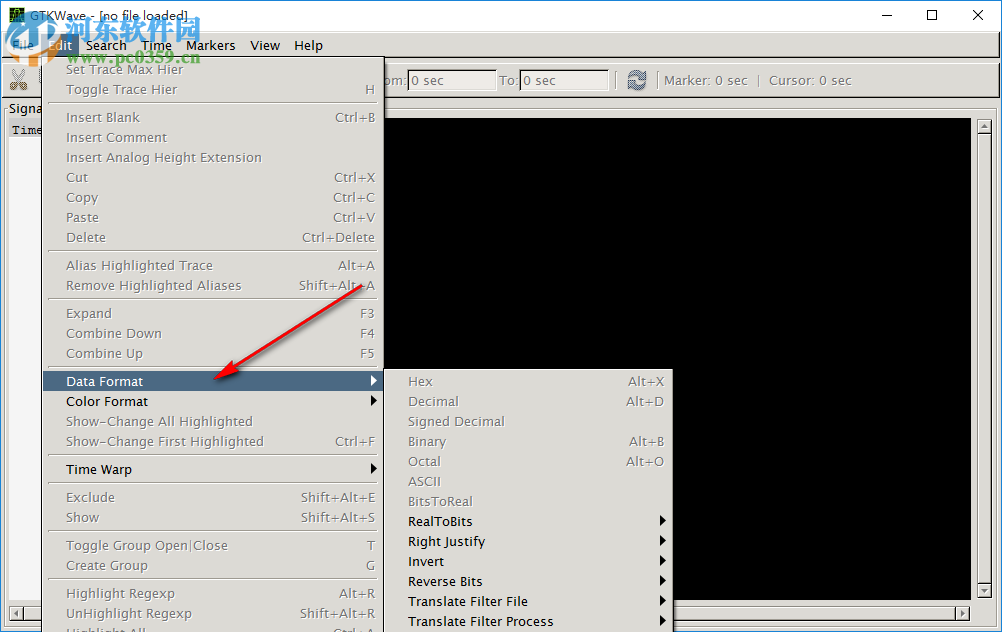Expand the Reverse Bits submenu
This screenshot has width=1002, height=632.
pyautogui.click(x=528, y=582)
